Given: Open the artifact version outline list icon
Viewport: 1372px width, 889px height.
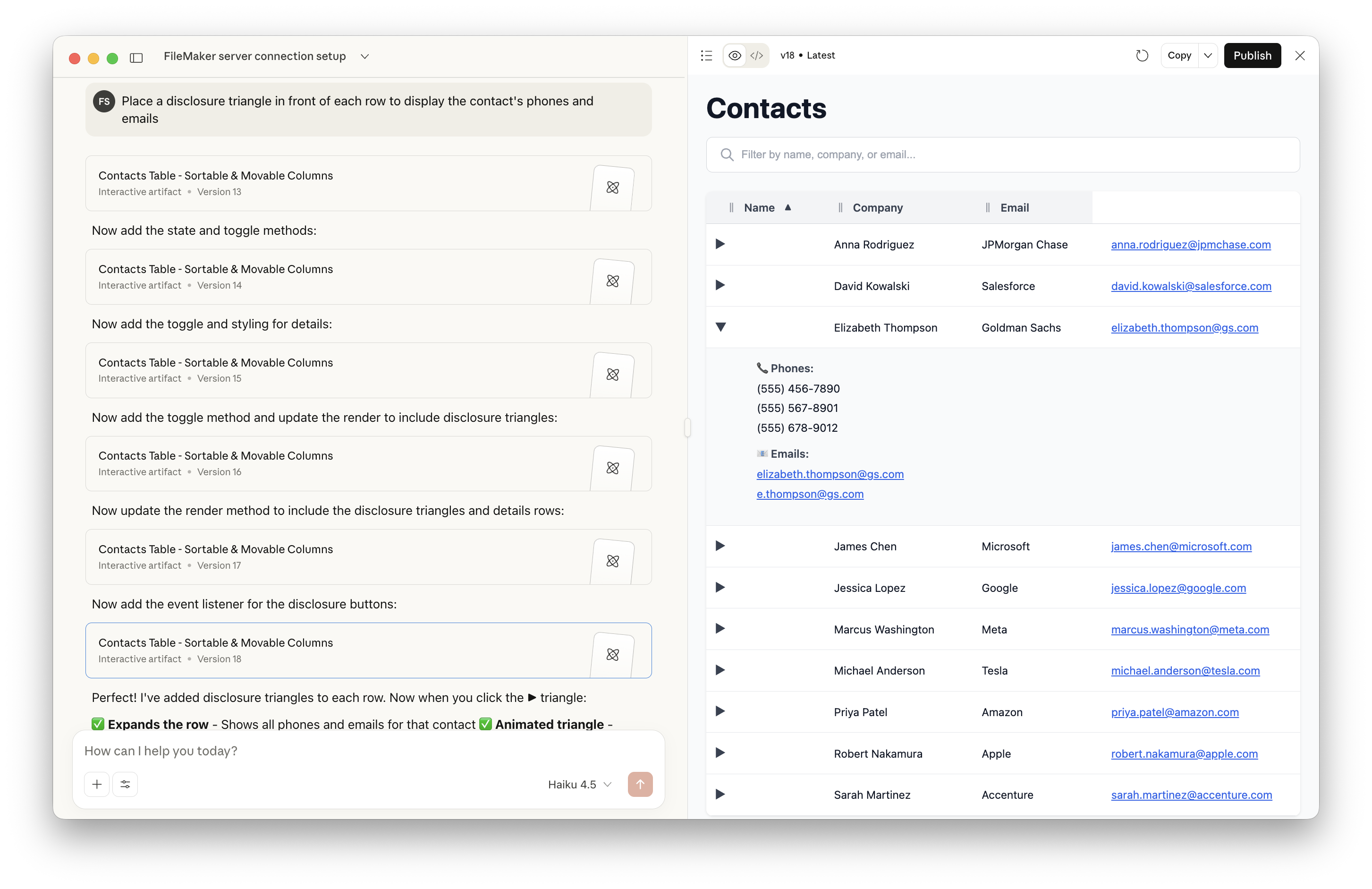Looking at the screenshot, I should 706,55.
